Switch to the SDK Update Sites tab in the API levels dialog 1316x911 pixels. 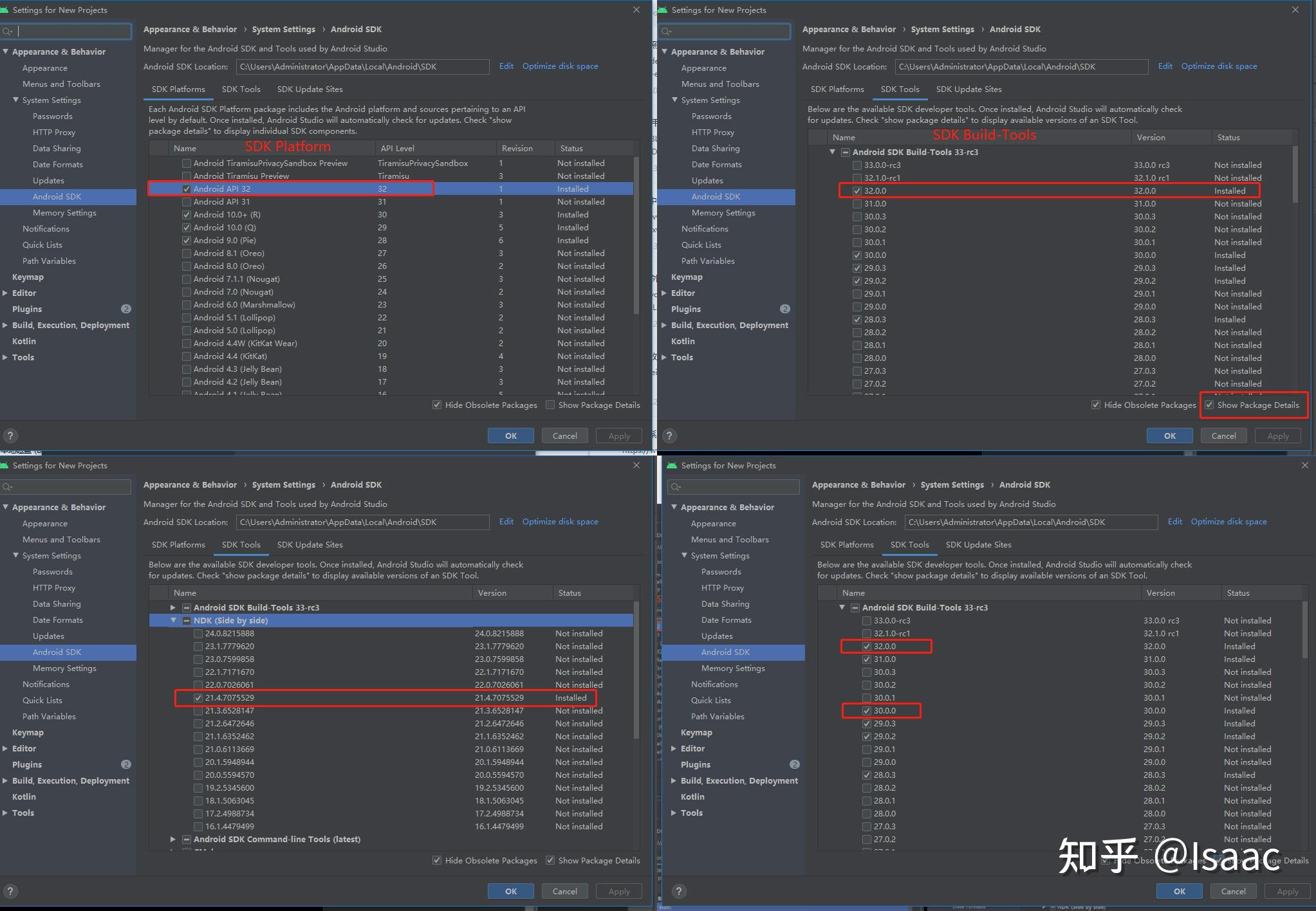tap(310, 89)
